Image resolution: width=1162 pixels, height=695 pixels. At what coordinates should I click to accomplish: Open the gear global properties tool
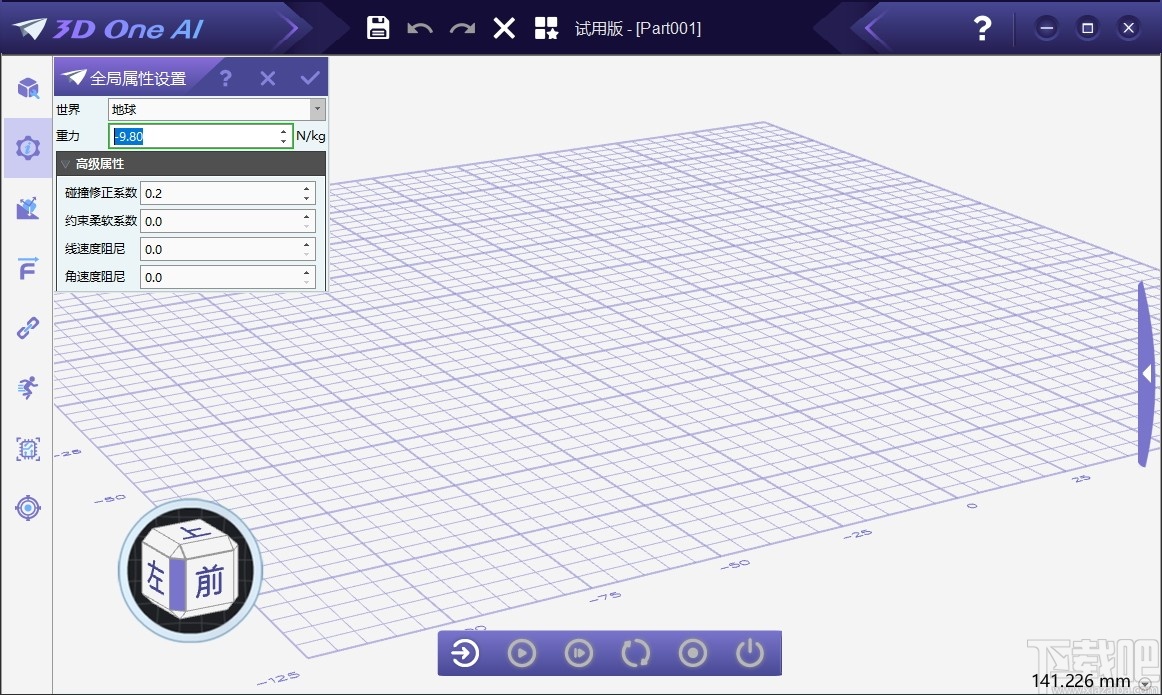[x=28, y=148]
